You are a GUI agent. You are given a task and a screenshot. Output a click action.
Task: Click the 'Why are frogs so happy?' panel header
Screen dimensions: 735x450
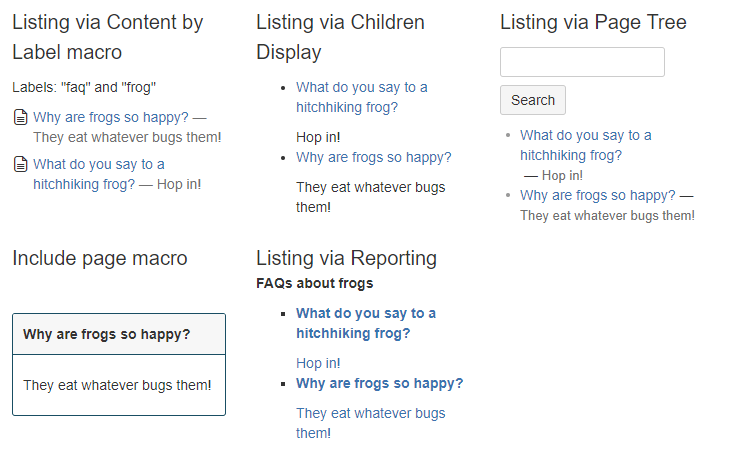(x=119, y=334)
